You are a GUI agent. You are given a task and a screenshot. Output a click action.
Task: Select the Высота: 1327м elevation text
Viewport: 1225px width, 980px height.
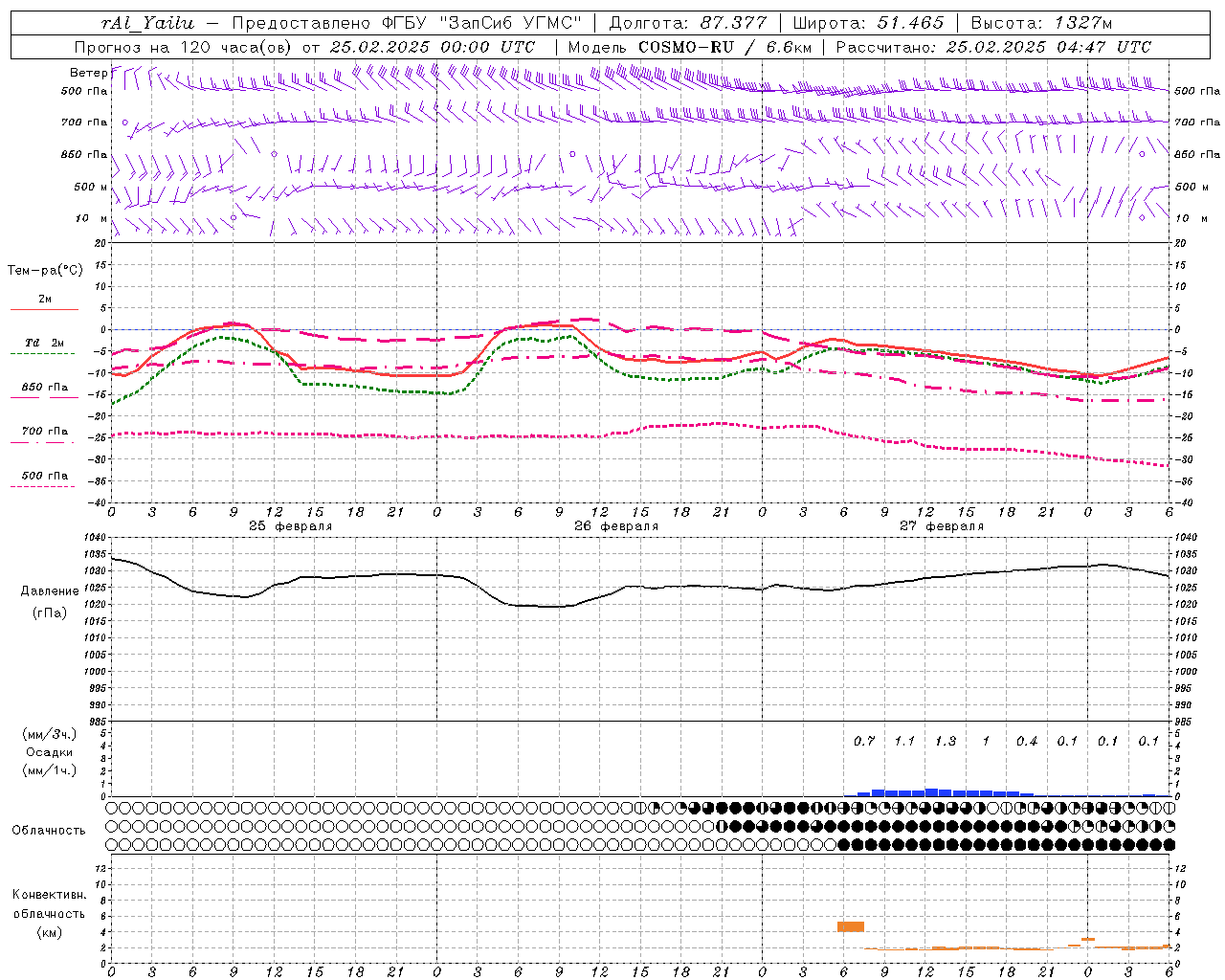point(1041,23)
